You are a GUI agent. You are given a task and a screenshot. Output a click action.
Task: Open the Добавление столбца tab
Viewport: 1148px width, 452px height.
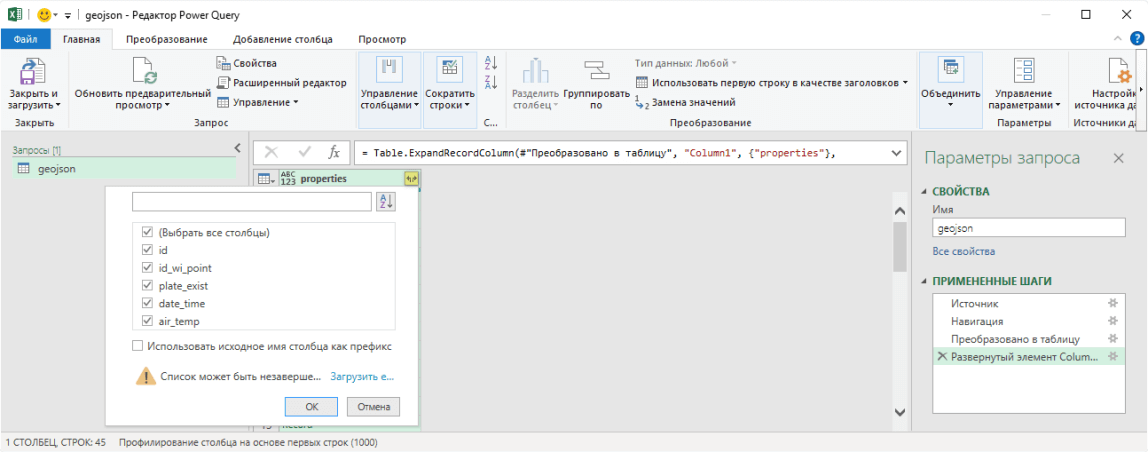tap(282, 39)
